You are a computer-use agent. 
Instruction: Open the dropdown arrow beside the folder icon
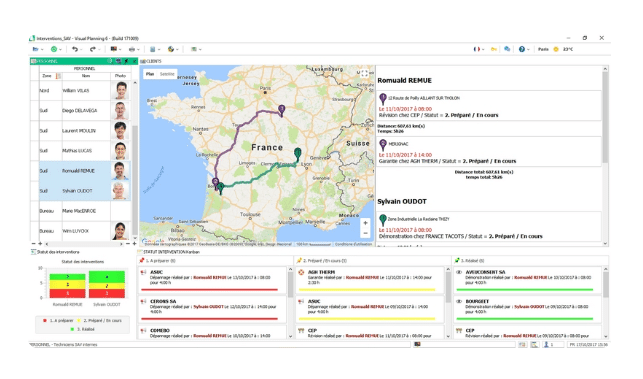click(42, 50)
